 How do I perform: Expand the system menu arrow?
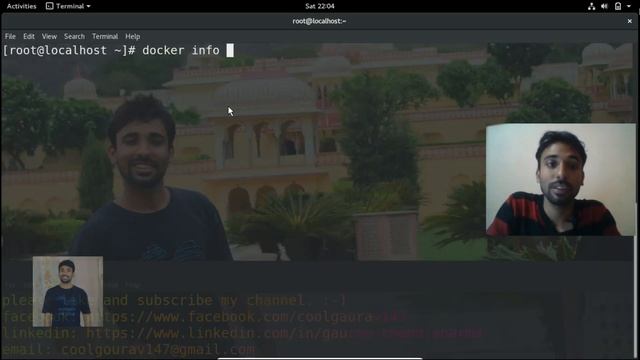click(629, 6)
